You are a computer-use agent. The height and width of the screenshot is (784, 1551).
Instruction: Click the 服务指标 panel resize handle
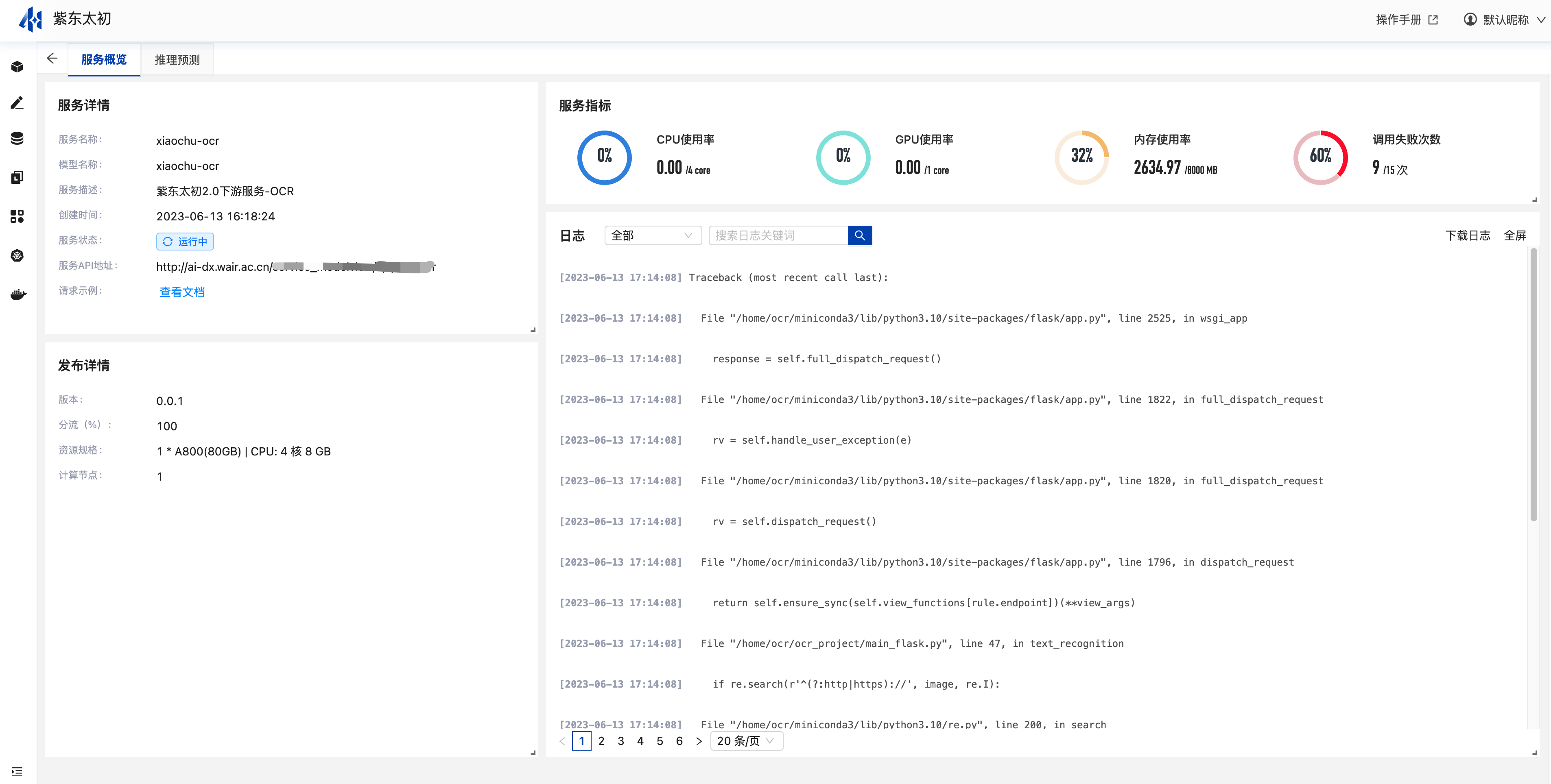click(x=1534, y=199)
